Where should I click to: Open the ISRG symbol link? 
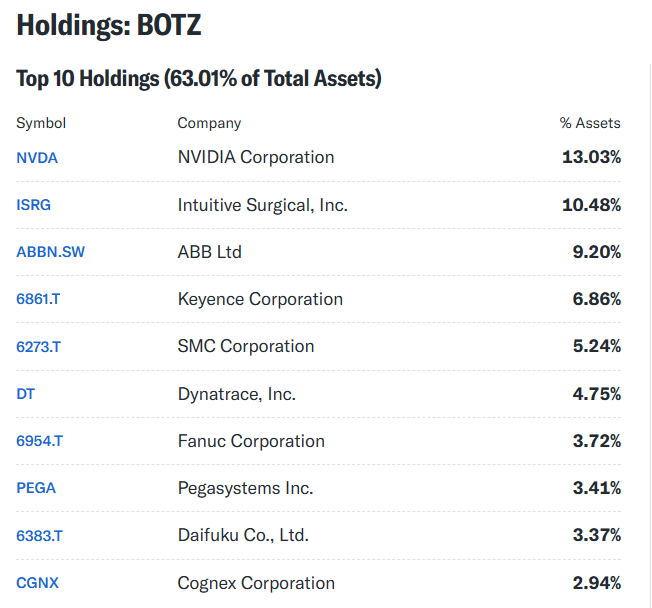(33, 205)
